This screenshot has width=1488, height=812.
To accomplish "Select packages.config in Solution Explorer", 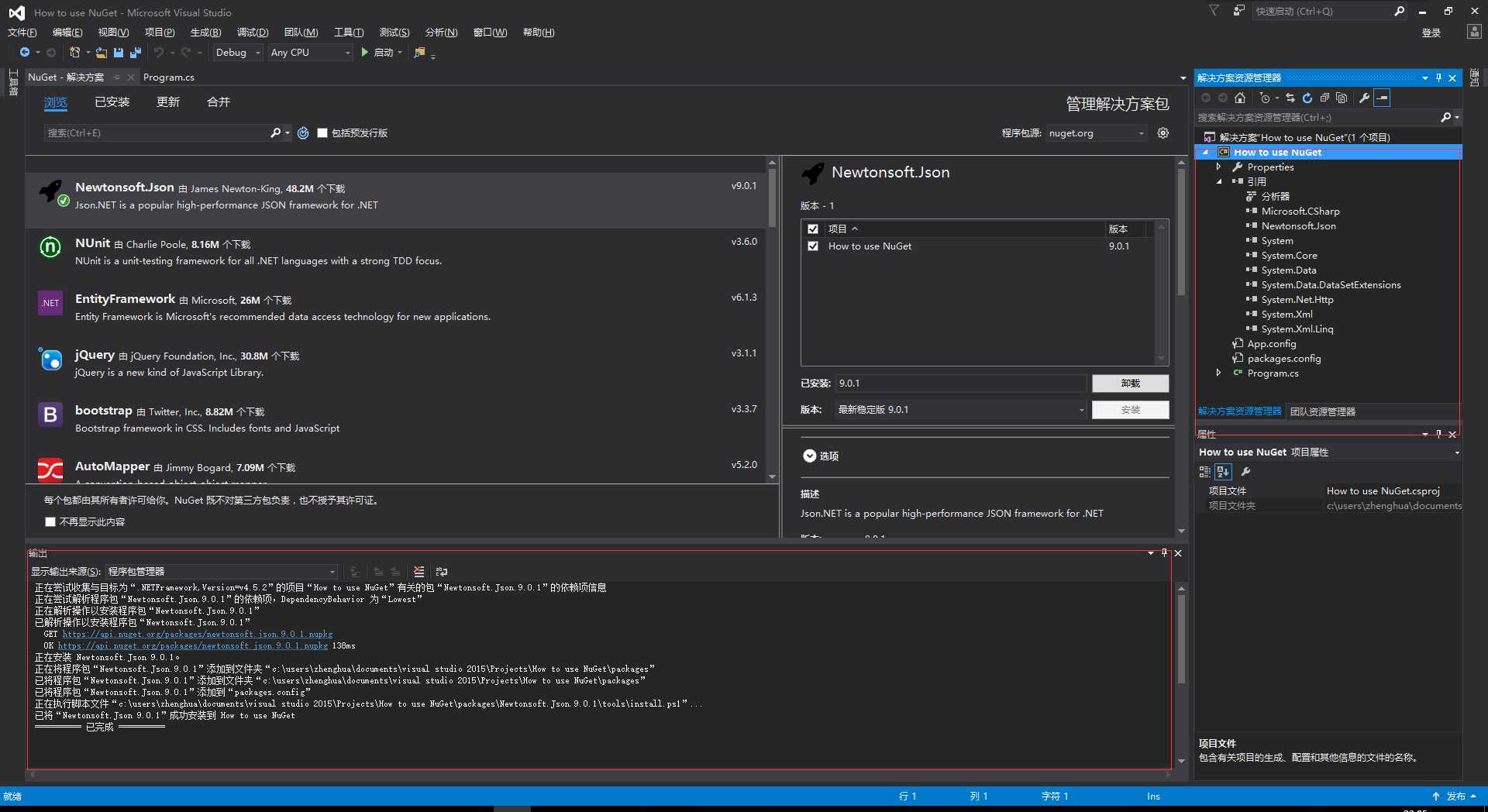I will 1283,359.
